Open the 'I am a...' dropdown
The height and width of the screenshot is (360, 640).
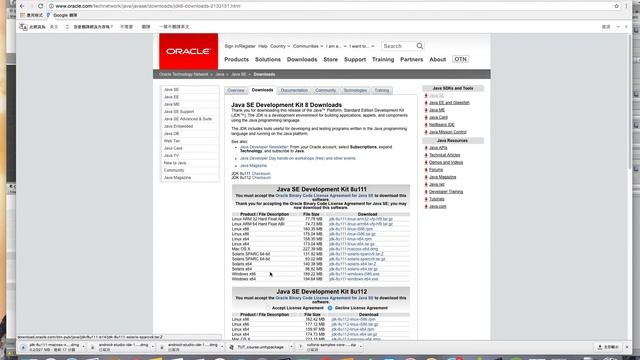(336, 47)
